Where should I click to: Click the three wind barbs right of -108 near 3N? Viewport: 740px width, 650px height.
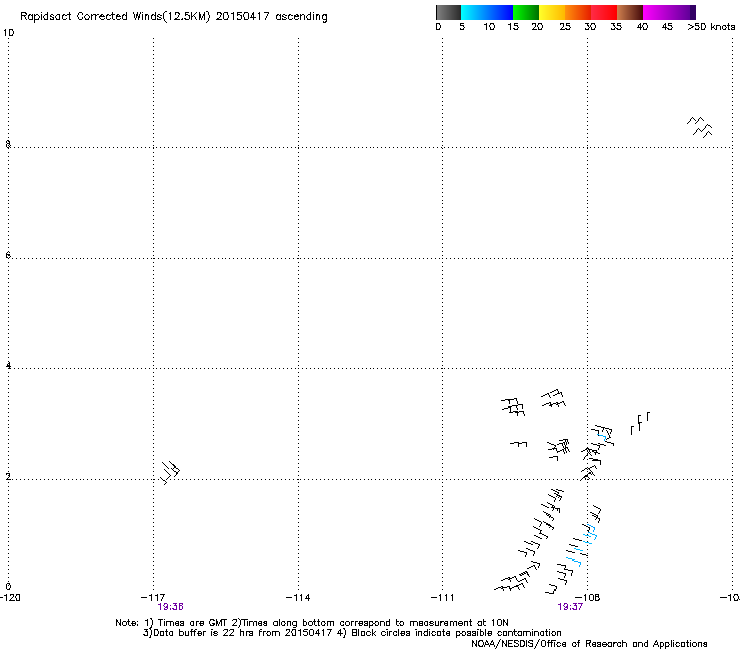[640, 423]
